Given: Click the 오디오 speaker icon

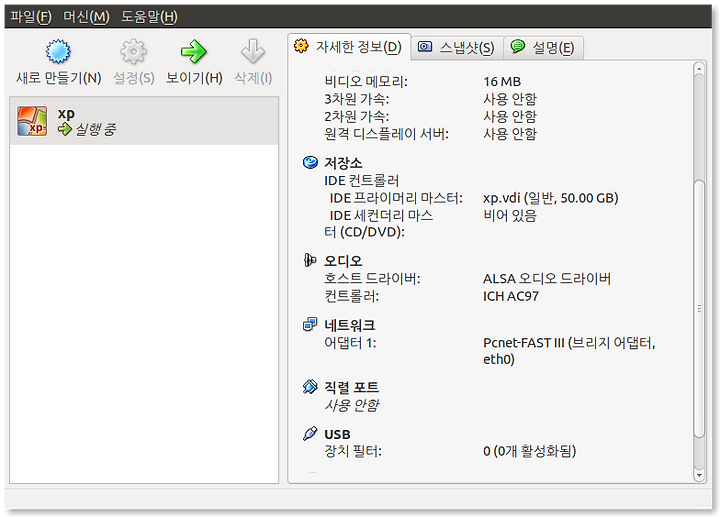Looking at the screenshot, I should [310, 260].
